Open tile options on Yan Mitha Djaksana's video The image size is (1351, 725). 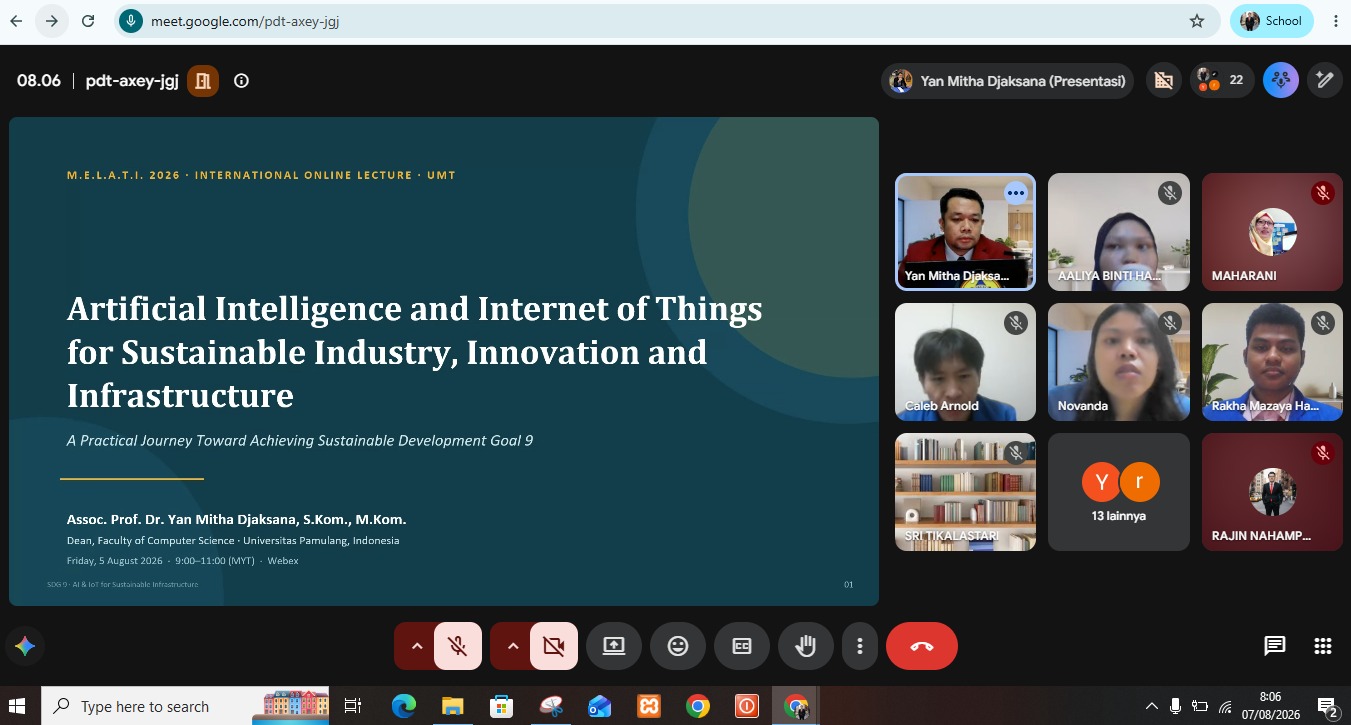pyautogui.click(x=1016, y=193)
